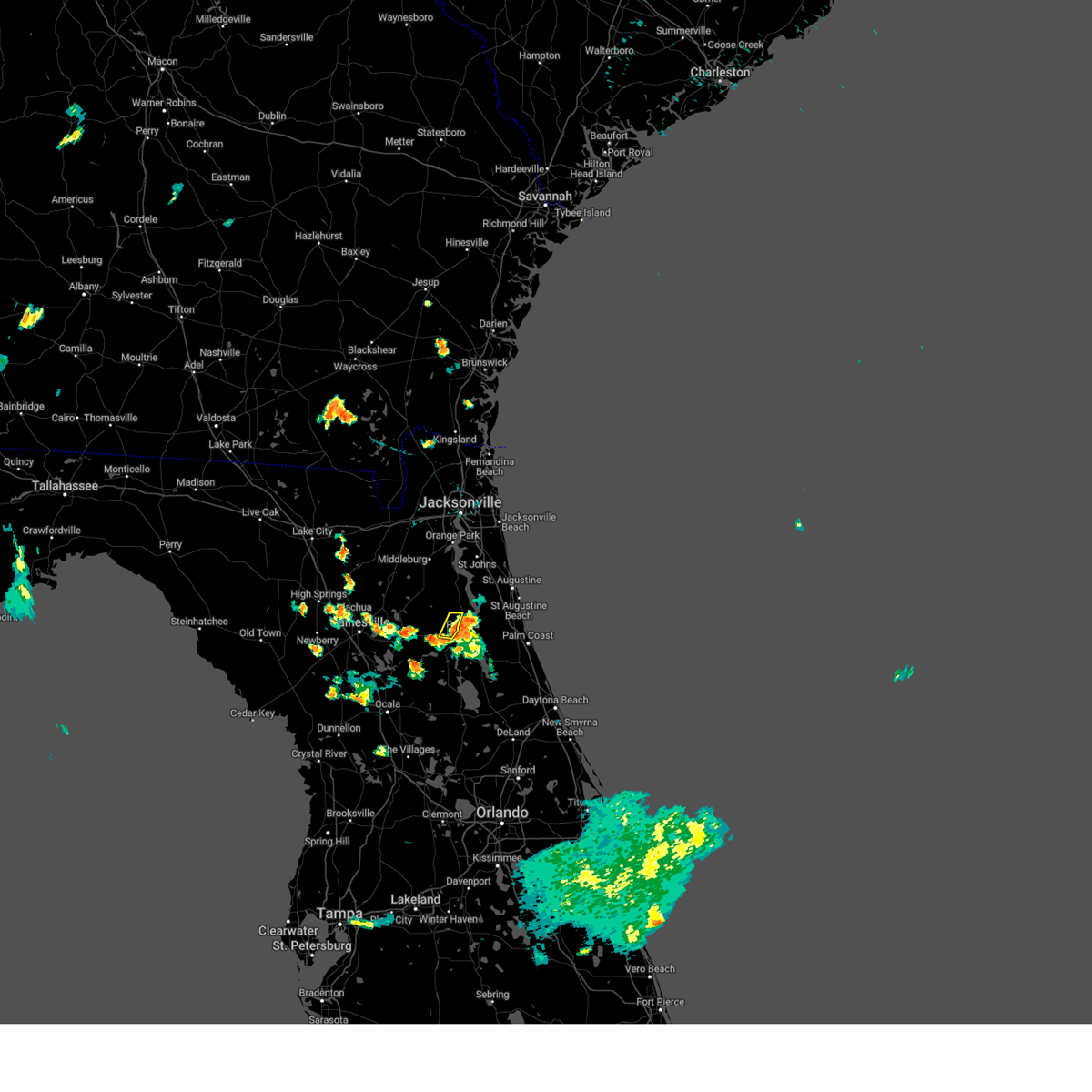Click the city marker dot for Savannah
This screenshot has height=1092, width=1092.
(x=545, y=206)
